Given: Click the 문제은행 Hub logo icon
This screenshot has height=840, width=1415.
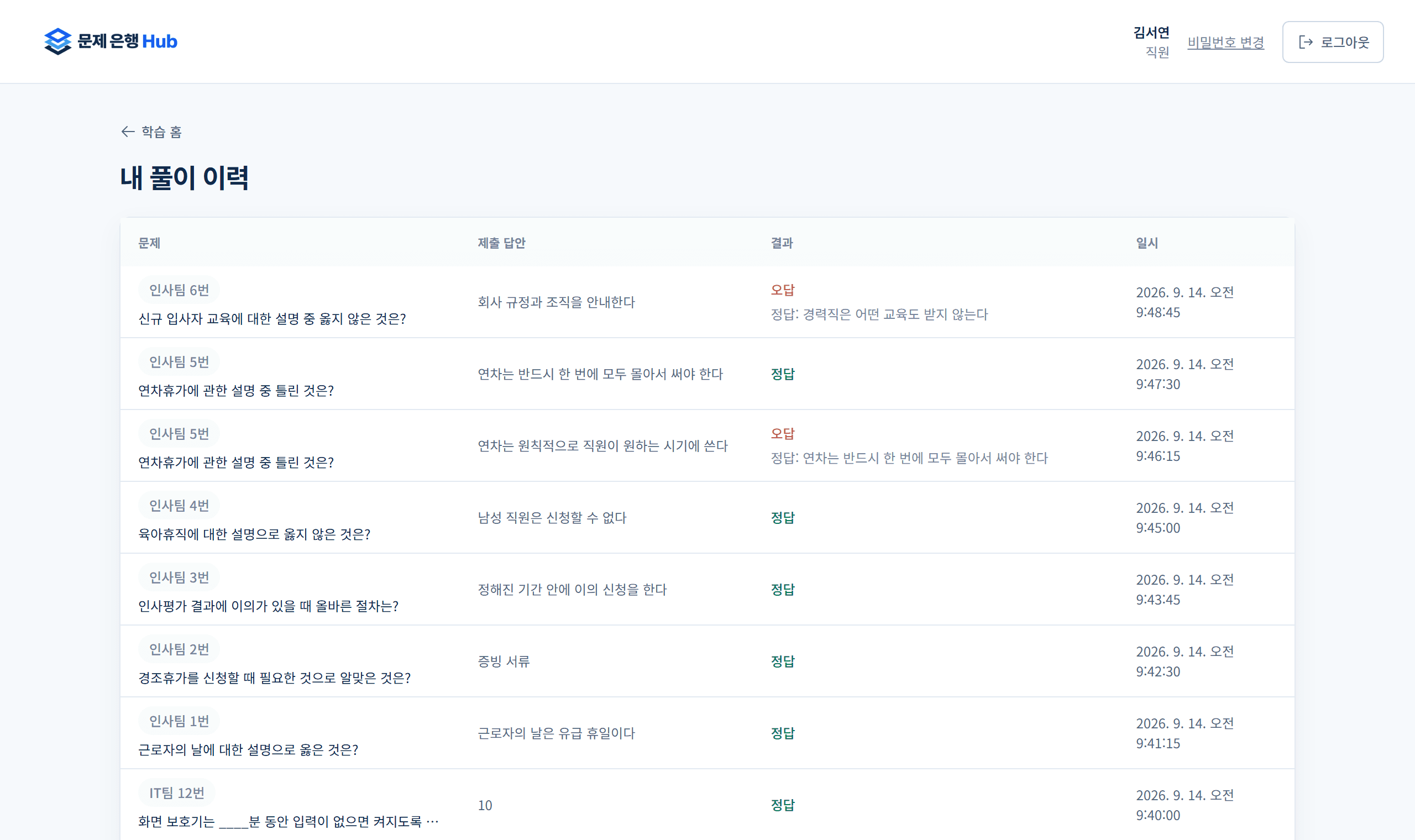Looking at the screenshot, I should (x=57, y=41).
